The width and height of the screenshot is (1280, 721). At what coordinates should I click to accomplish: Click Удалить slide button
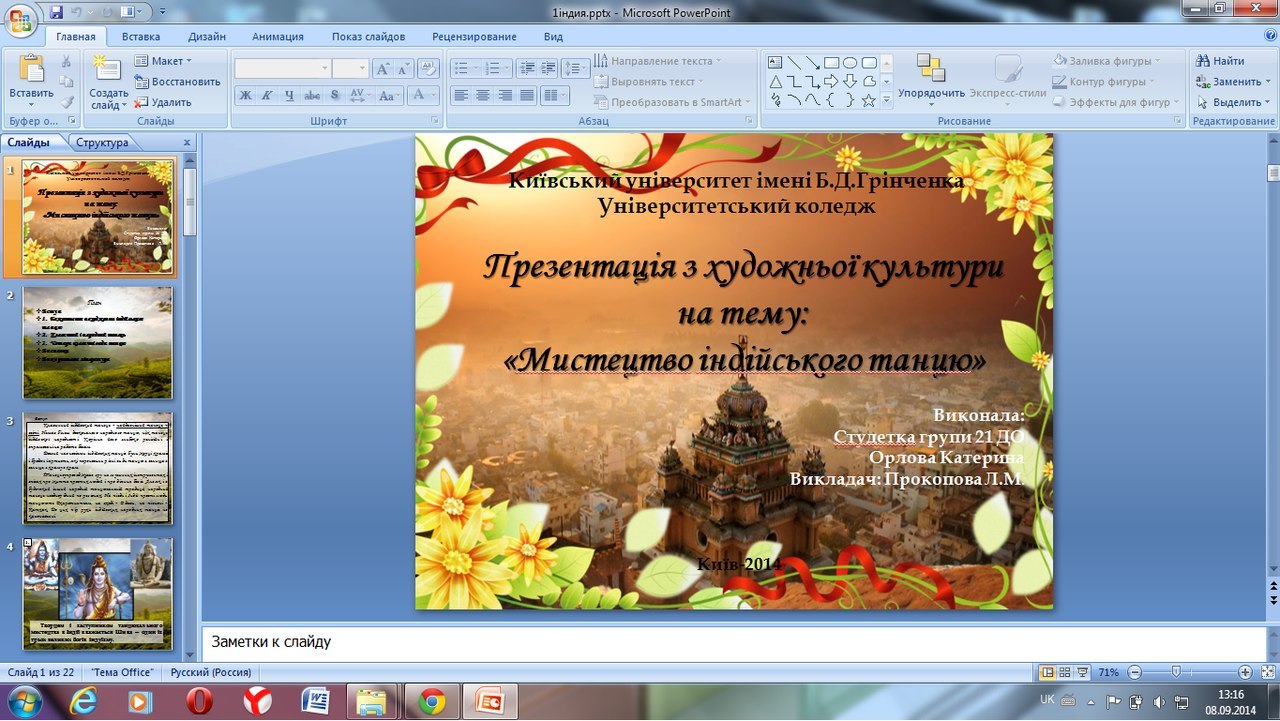click(163, 102)
